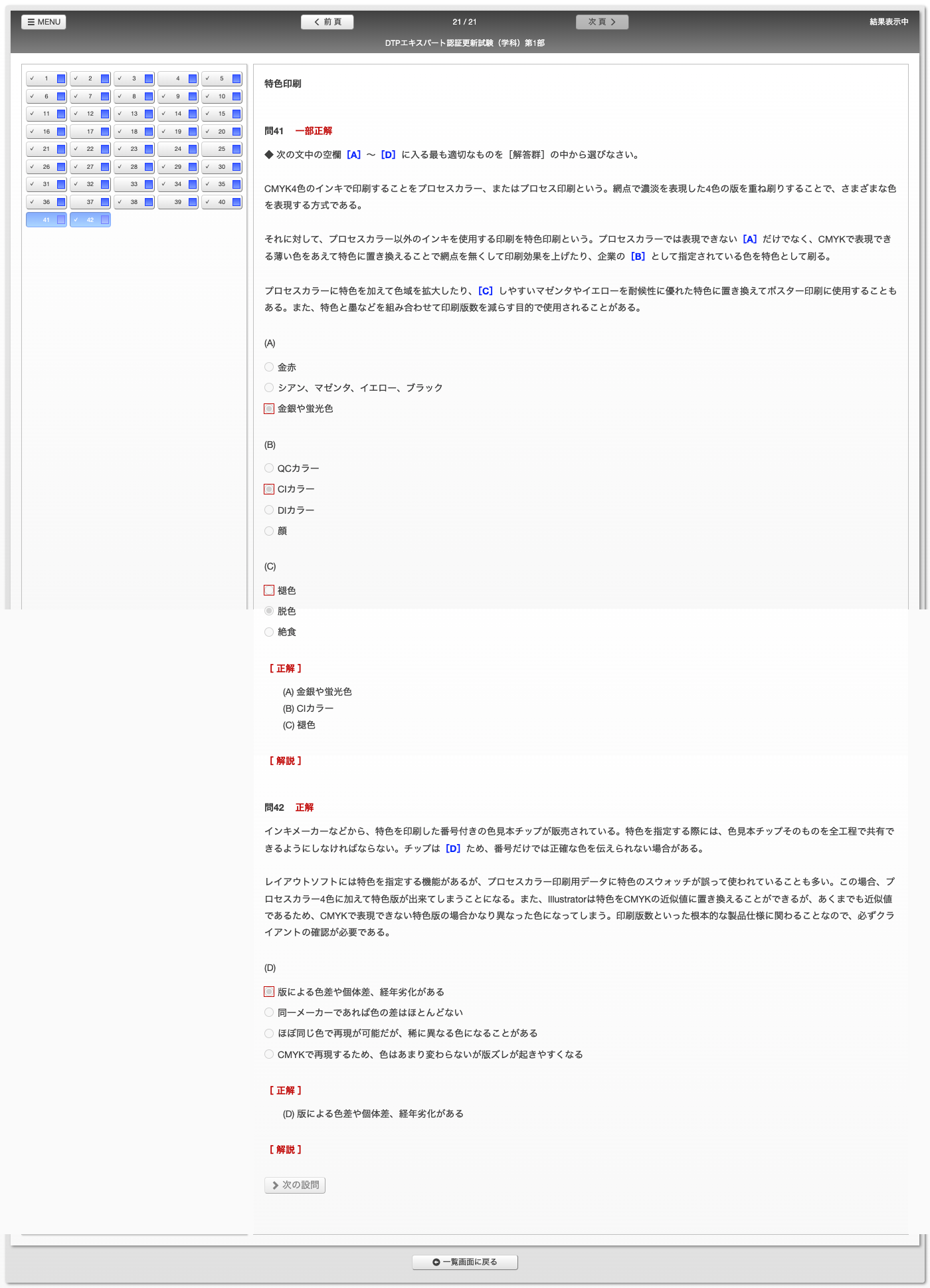Return to list via 一覧画面に戻る button
This screenshot has width=930, height=1288.
[465, 1262]
